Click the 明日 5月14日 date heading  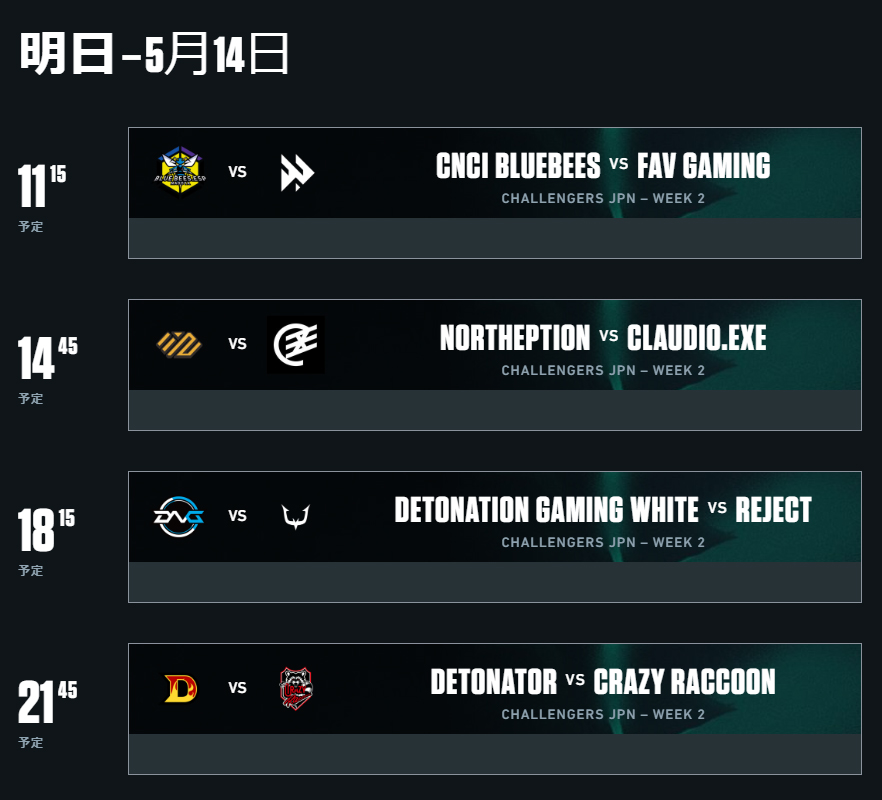click(155, 53)
